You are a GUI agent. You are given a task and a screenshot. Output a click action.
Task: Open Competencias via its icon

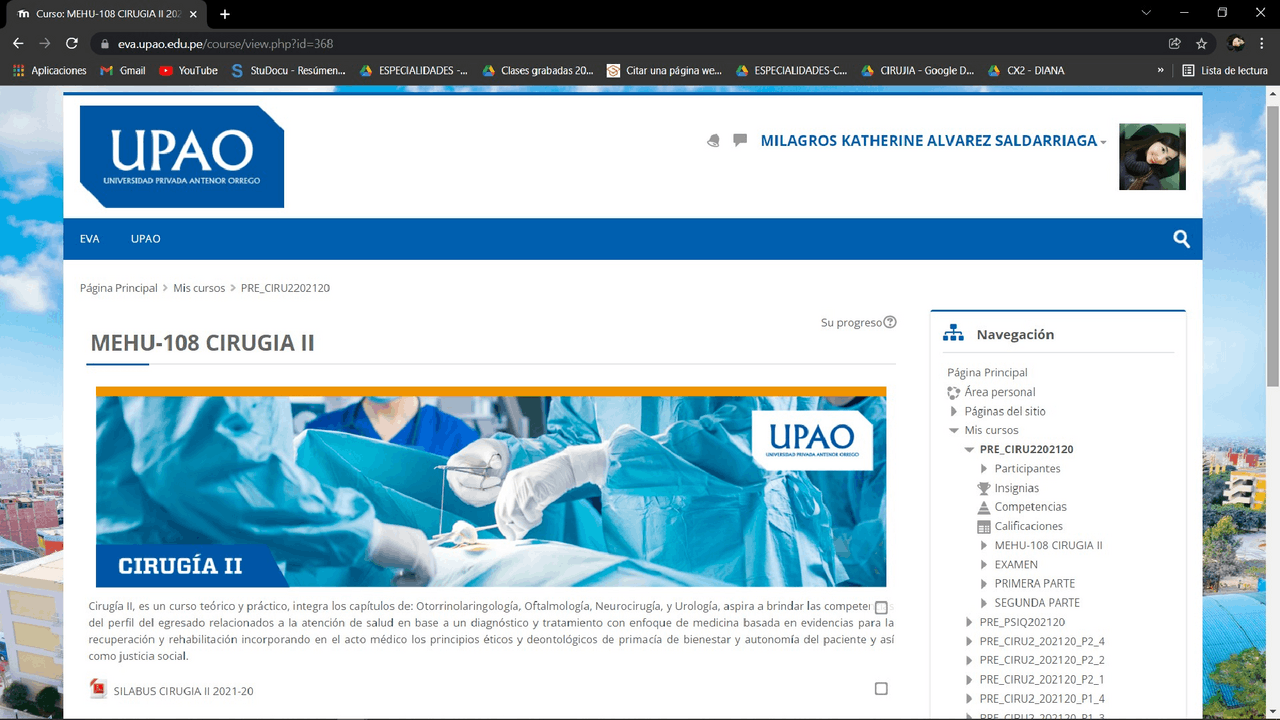coord(984,506)
